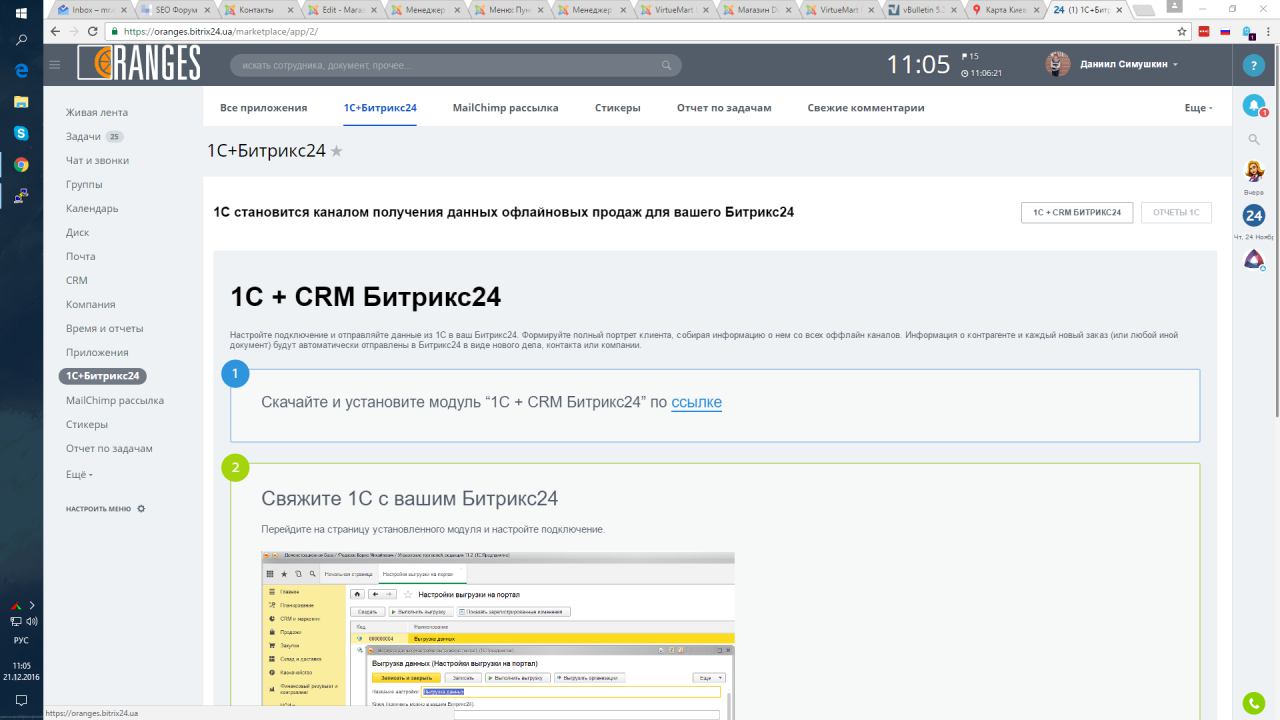Expand the 'Еще' dropdown in top tabs

point(1198,108)
